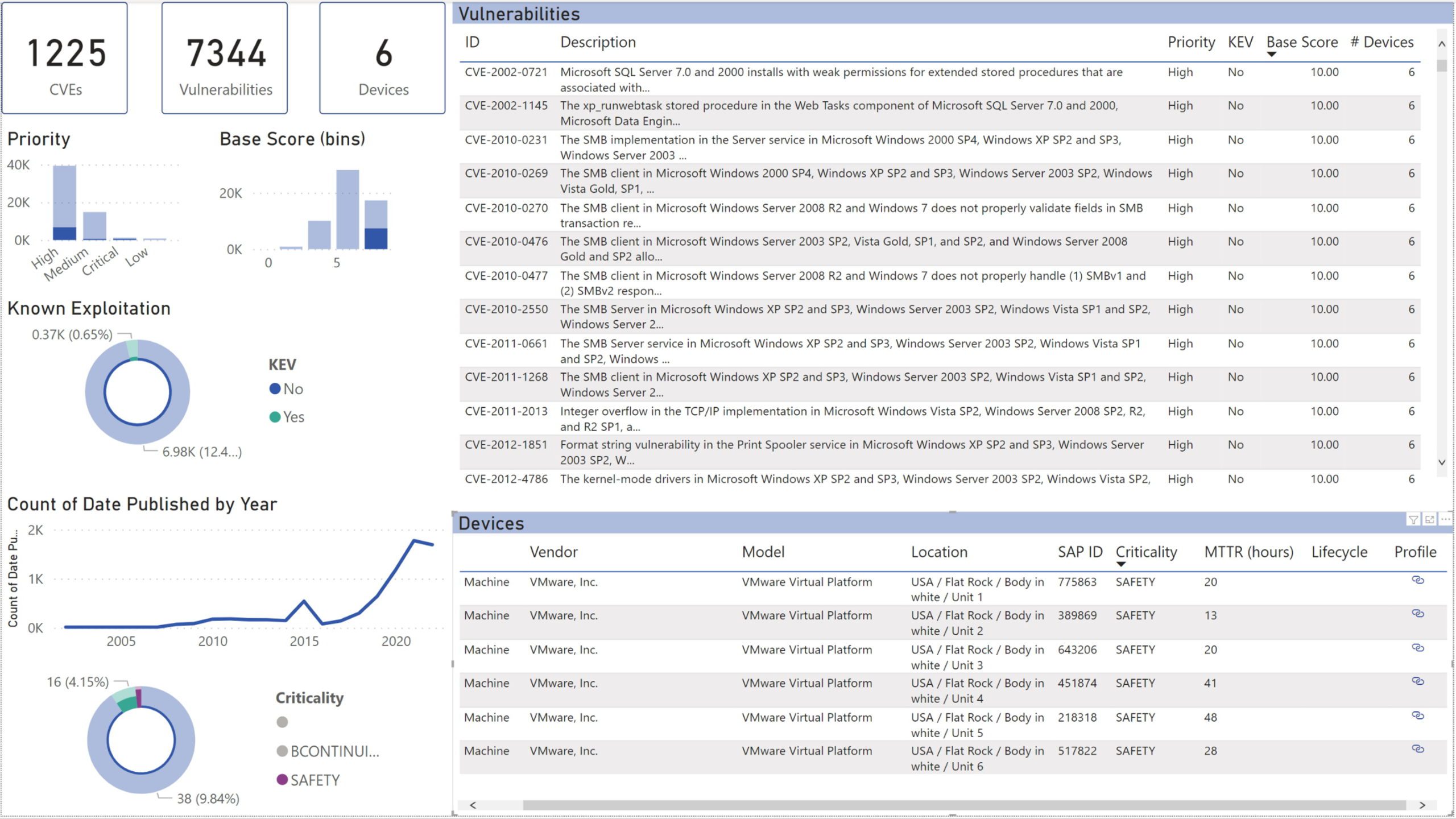Click location cell ending with Unit 6
Viewport: 1456px width, 819px height.
pos(977,759)
